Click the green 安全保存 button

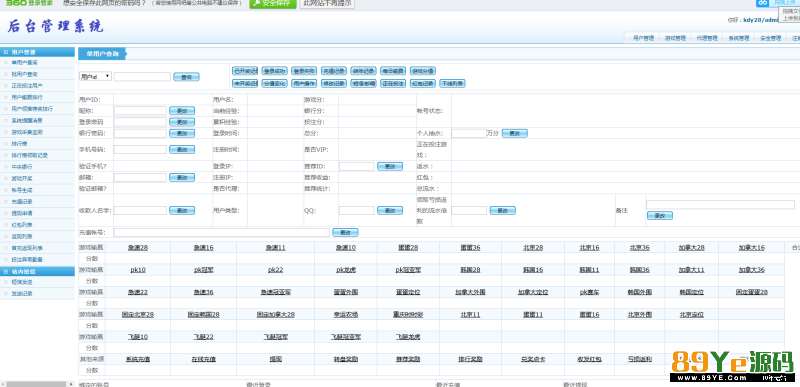point(272,3)
